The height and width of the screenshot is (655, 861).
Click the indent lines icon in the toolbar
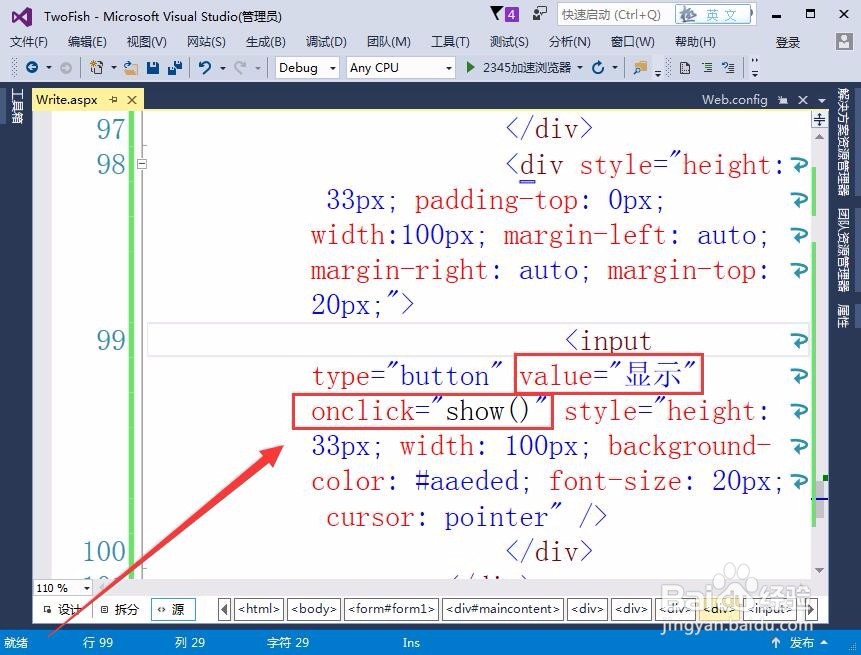[707, 68]
